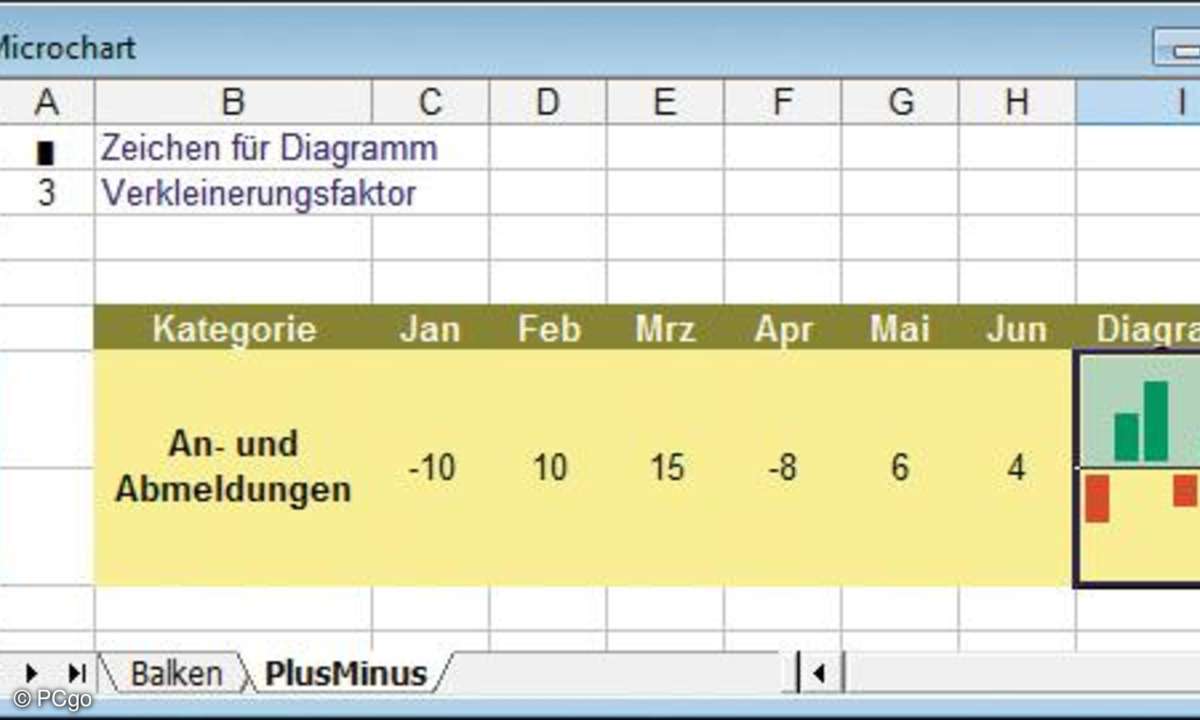Click the horizontal scrollbar left arrow
The height and width of the screenshot is (720, 1200).
coord(821,673)
